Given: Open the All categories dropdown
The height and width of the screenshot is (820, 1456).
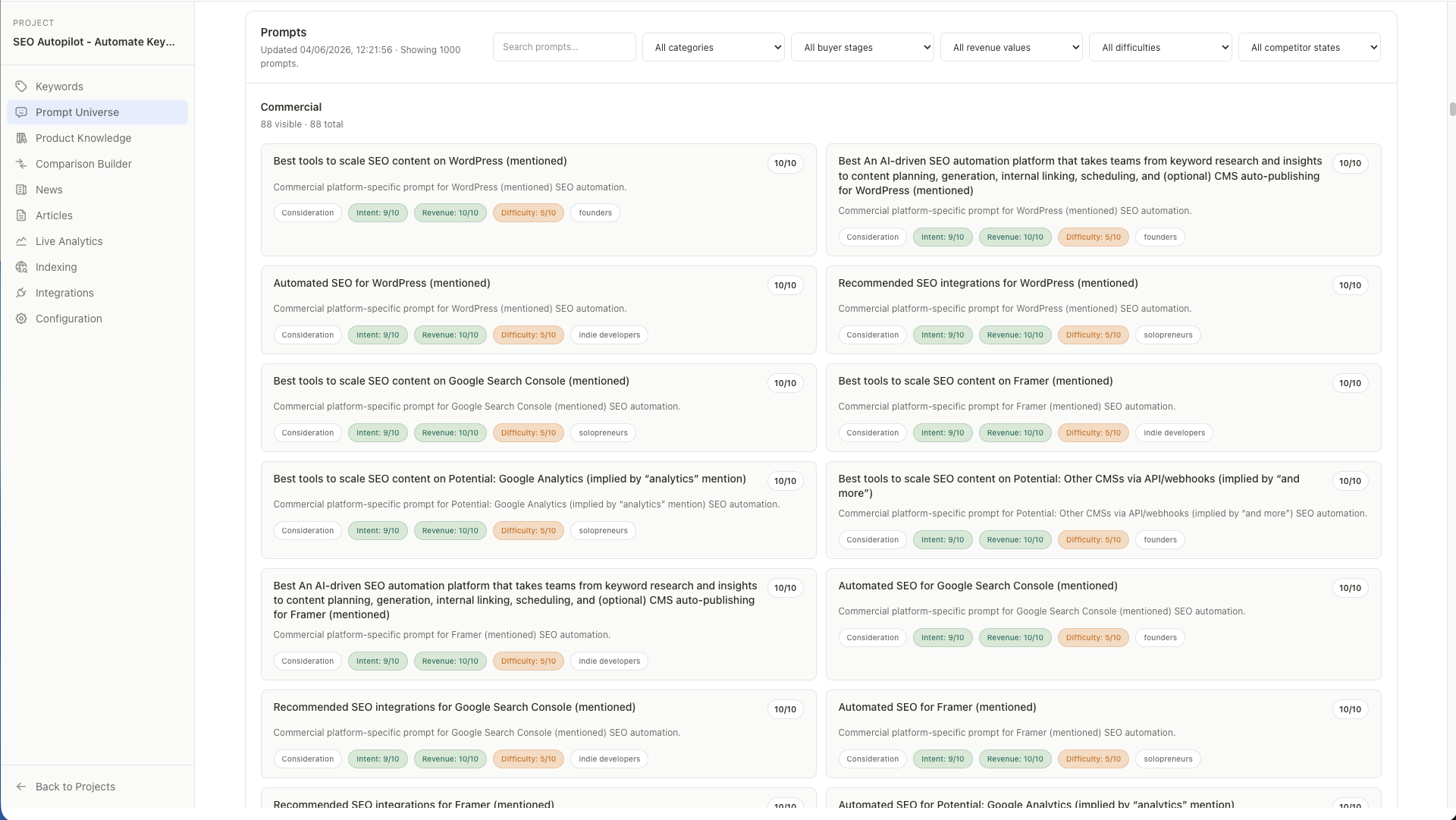Looking at the screenshot, I should (714, 47).
